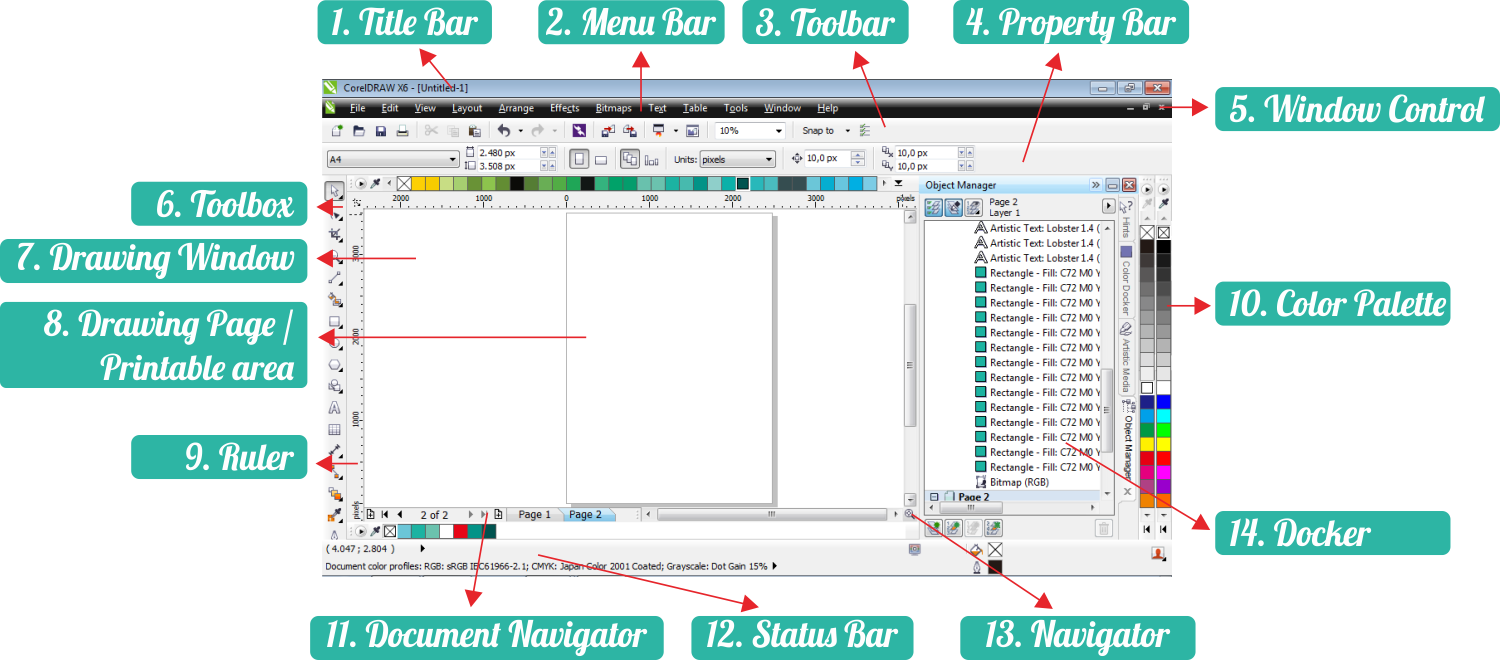Pick the black swatch highlighted in top palette
This screenshot has height=660, width=1500.
743,184
